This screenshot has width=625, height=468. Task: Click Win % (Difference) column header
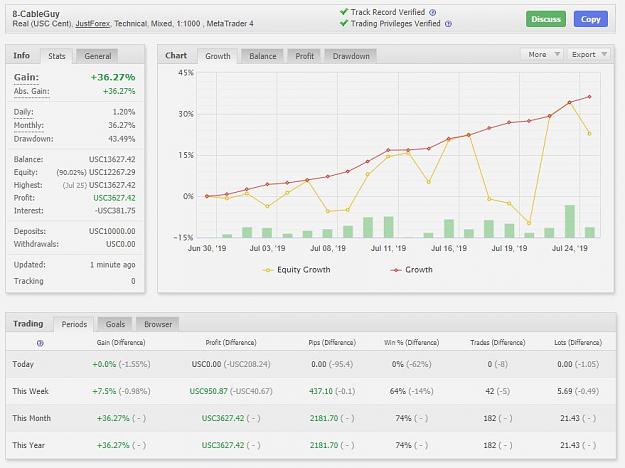tap(411, 343)
